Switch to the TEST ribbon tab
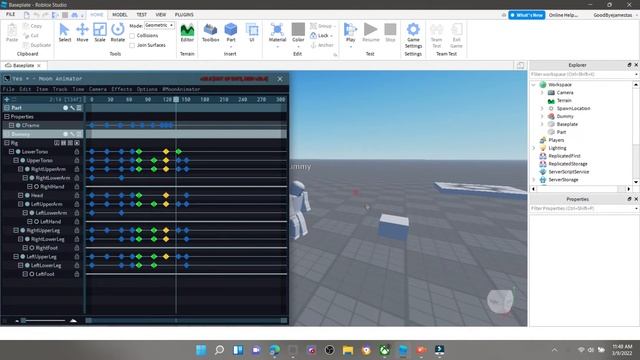Viewport: 640px width, 360px height. tap(141, 15)
